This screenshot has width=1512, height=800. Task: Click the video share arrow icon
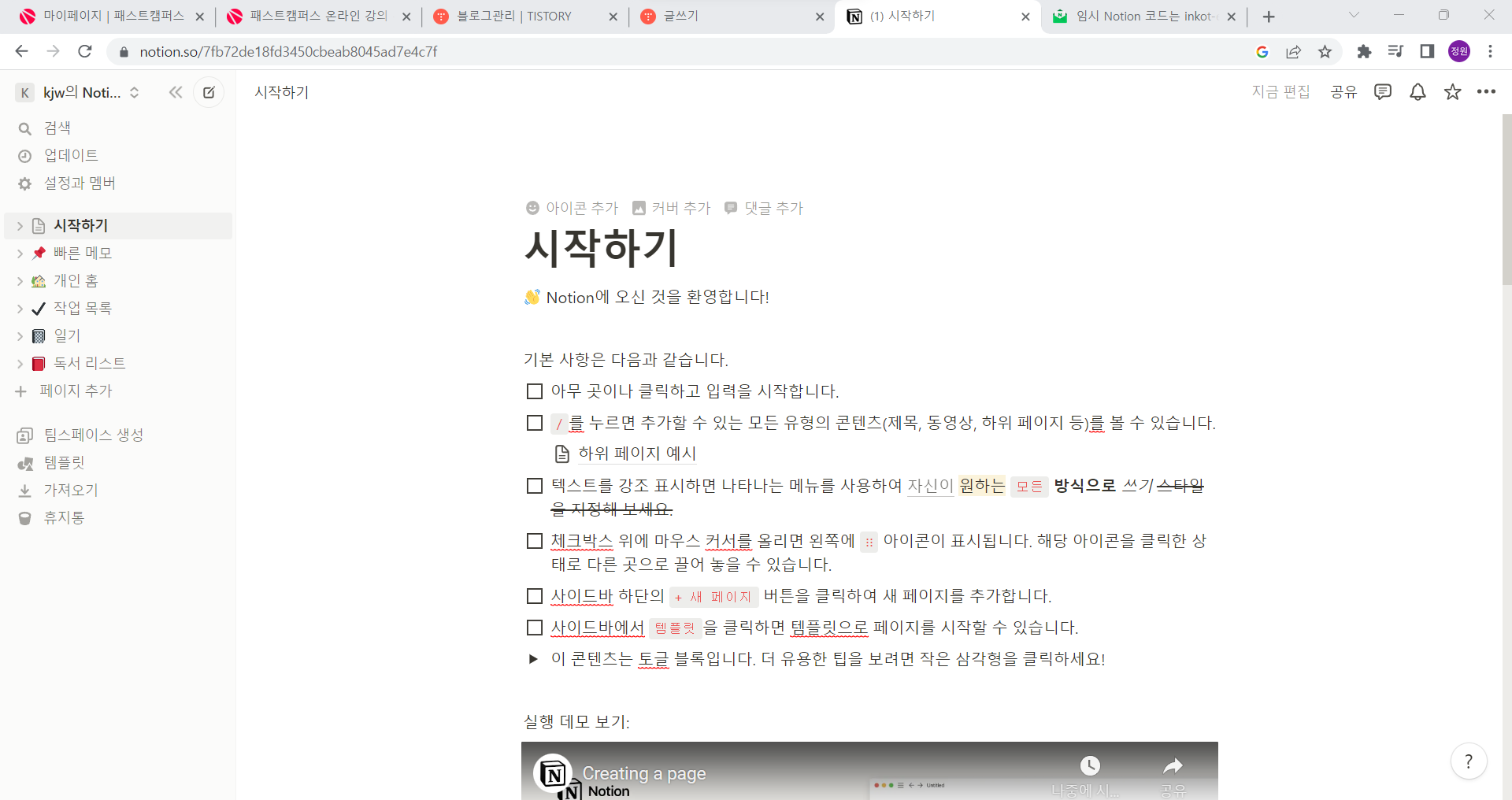point(1173,766)
